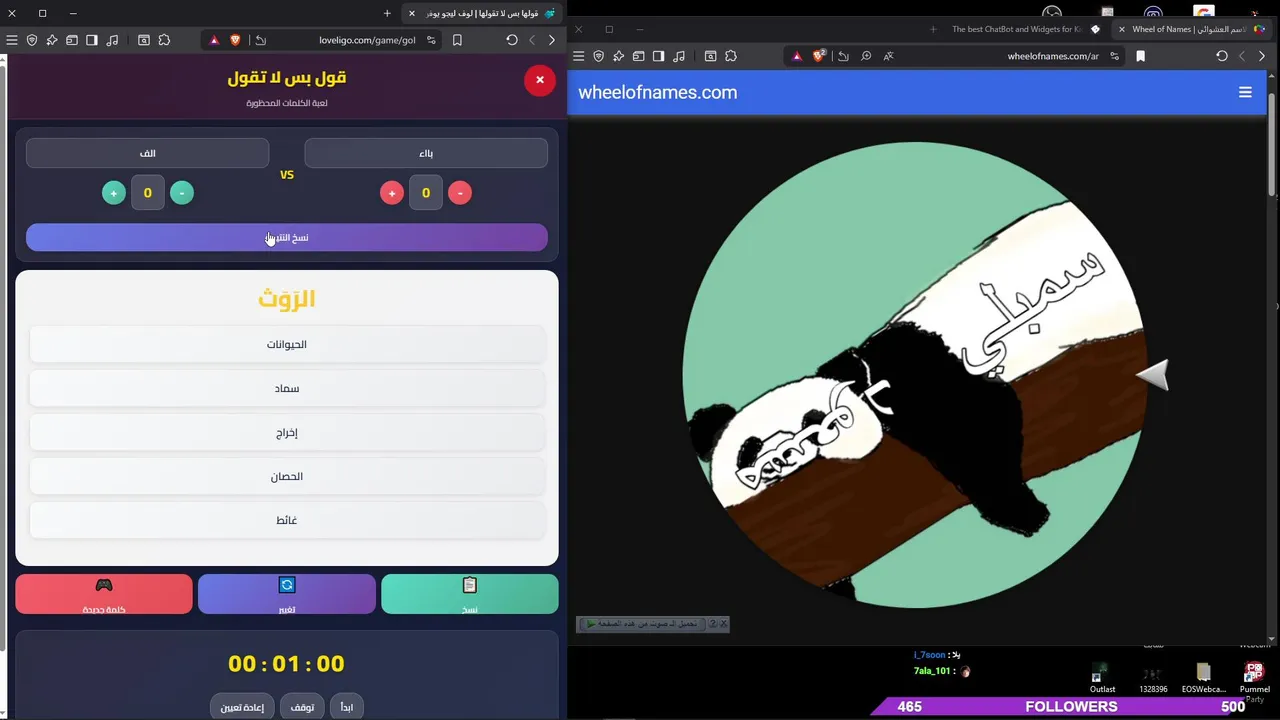Click the timer display 00:01:00
The width and height of the screenshot is (1280, 720).
coord(286,664)
